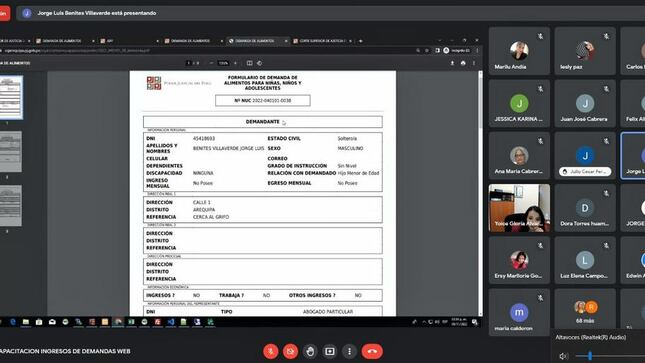The image size is (645, 363).
Task: Click the search magnifier icon in address bar
Action: pos(418,51)
